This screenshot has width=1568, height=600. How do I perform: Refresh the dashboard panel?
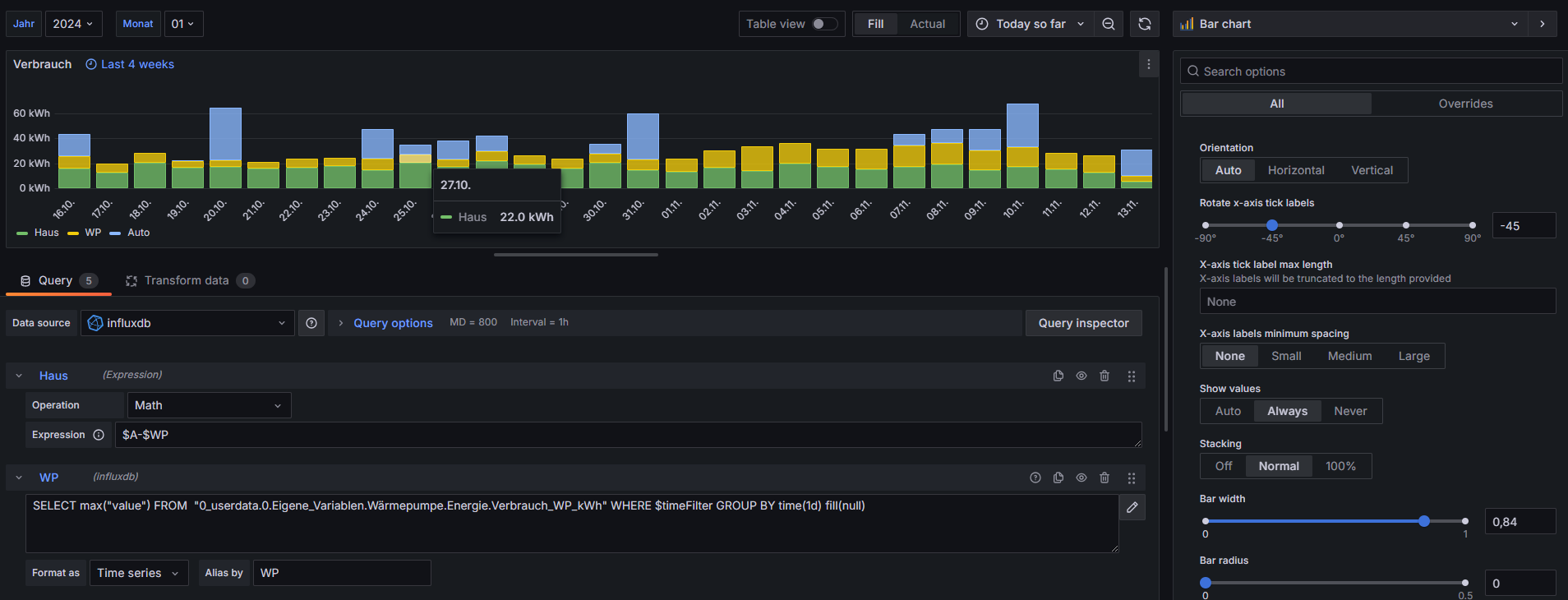(x=1145, y=24)
